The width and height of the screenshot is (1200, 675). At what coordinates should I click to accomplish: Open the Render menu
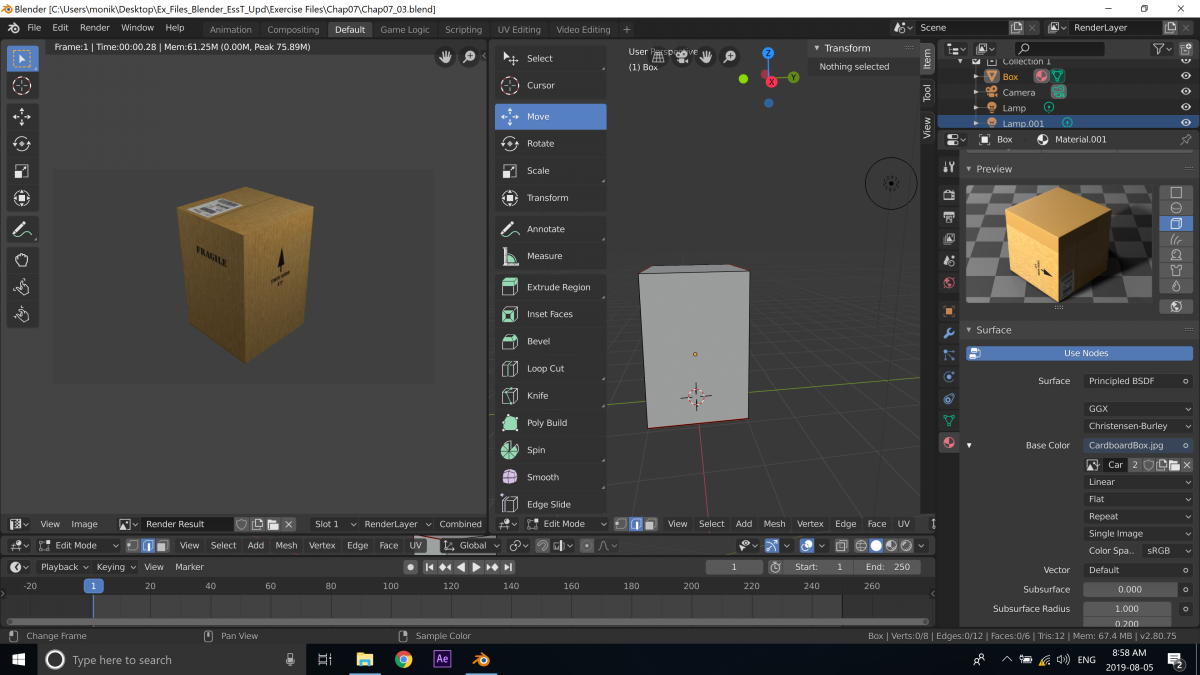pyautogui.click(x=94, y=27)
